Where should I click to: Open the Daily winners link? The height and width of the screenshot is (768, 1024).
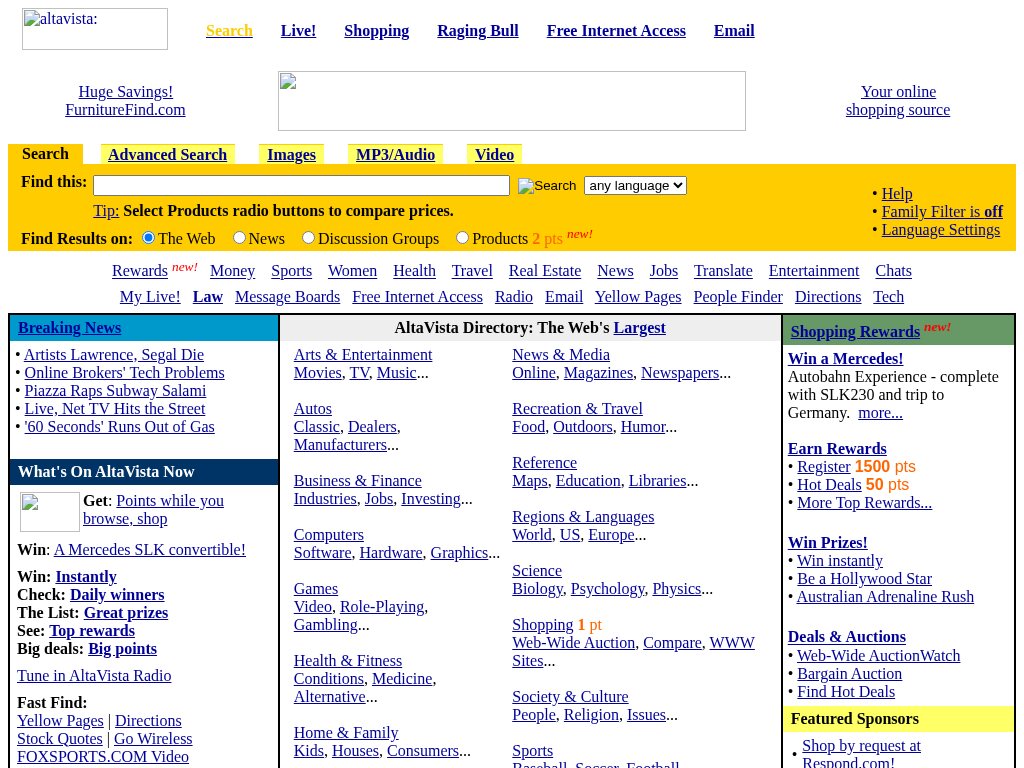(117, 595)
